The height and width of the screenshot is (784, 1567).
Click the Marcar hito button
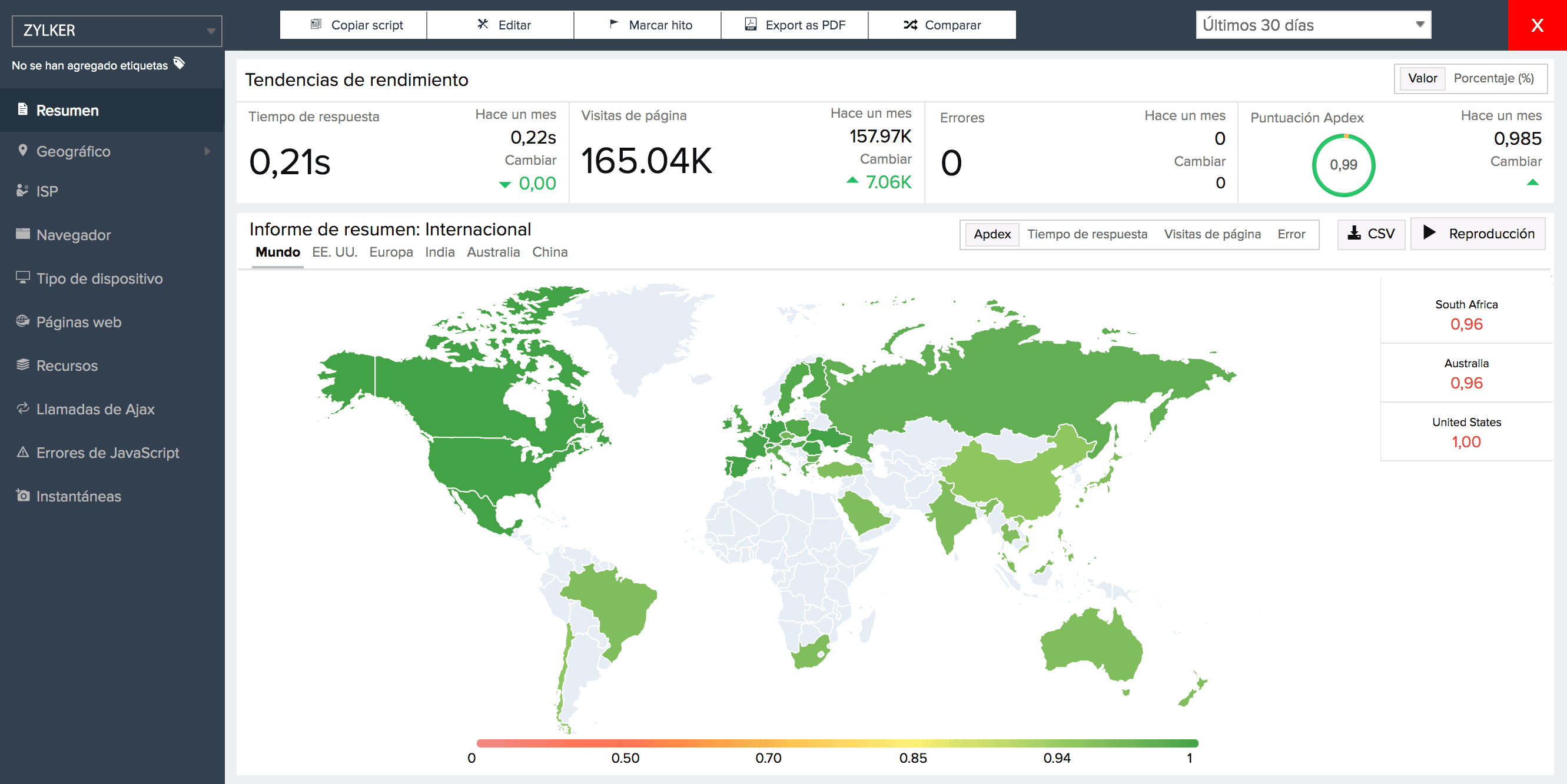pos(648,25)
